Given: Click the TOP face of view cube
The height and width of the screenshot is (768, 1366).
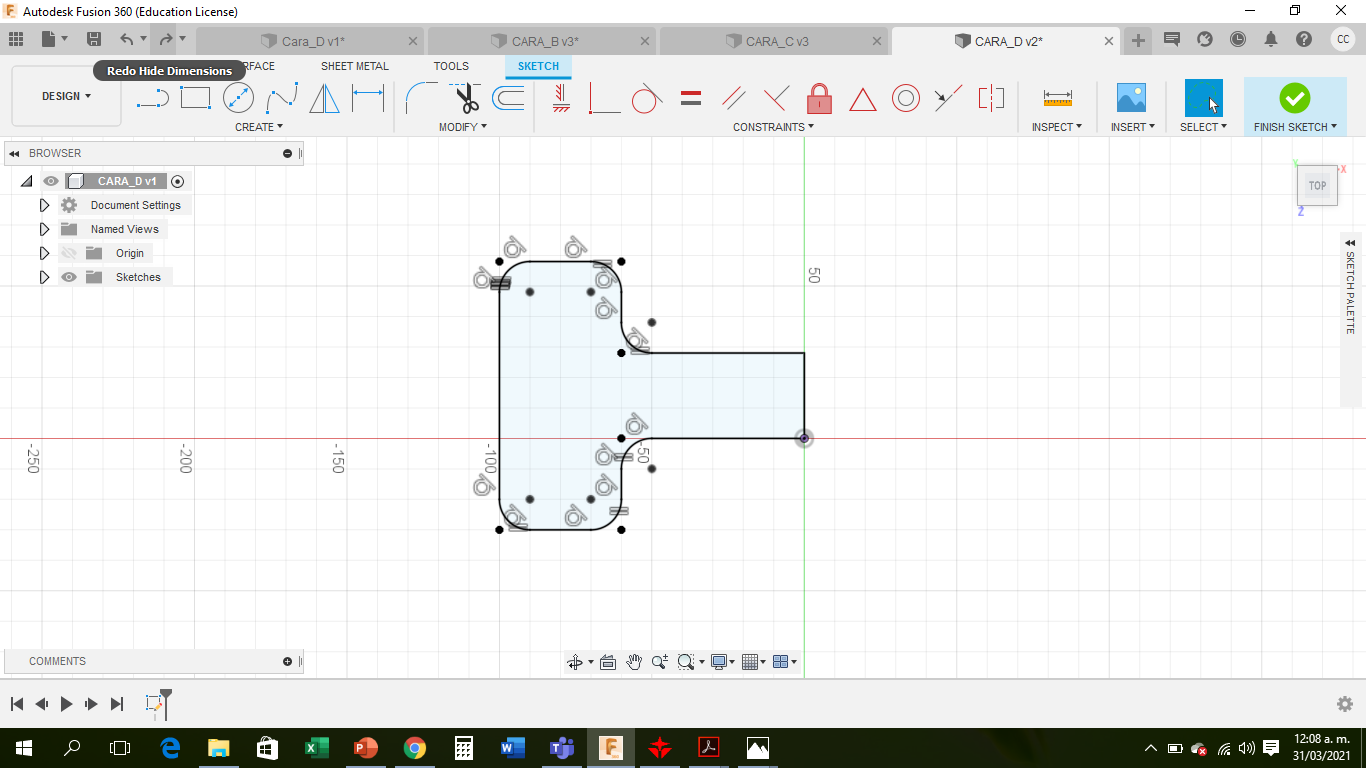Looking at the screenshot, I should (1317, 185).
